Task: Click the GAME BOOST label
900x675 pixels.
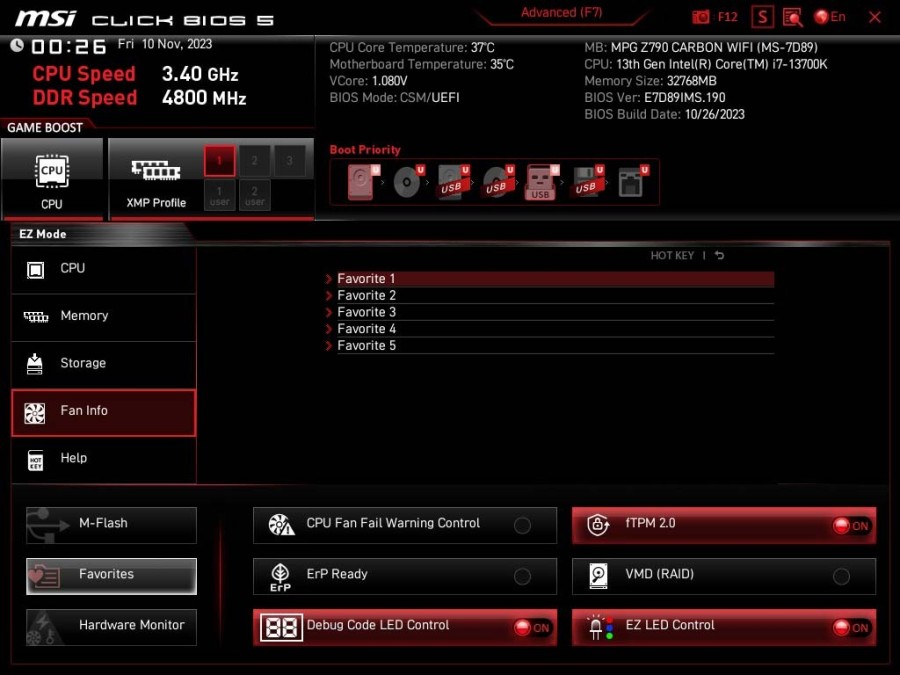Action: point(45,127)
